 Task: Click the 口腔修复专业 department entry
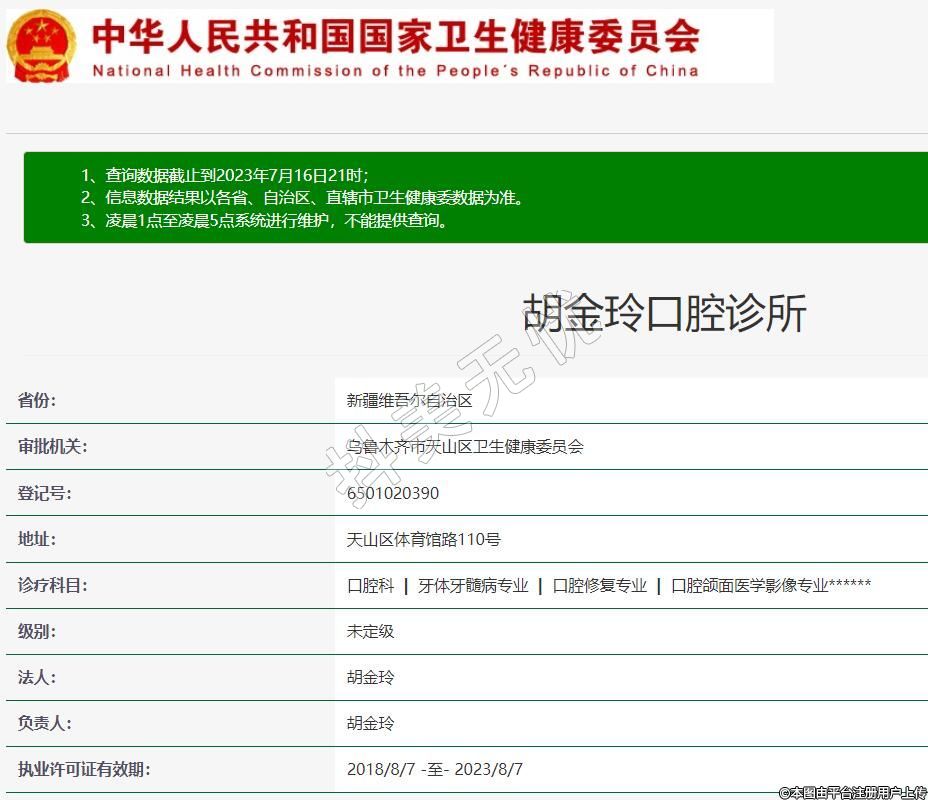(x=600, y=586)
